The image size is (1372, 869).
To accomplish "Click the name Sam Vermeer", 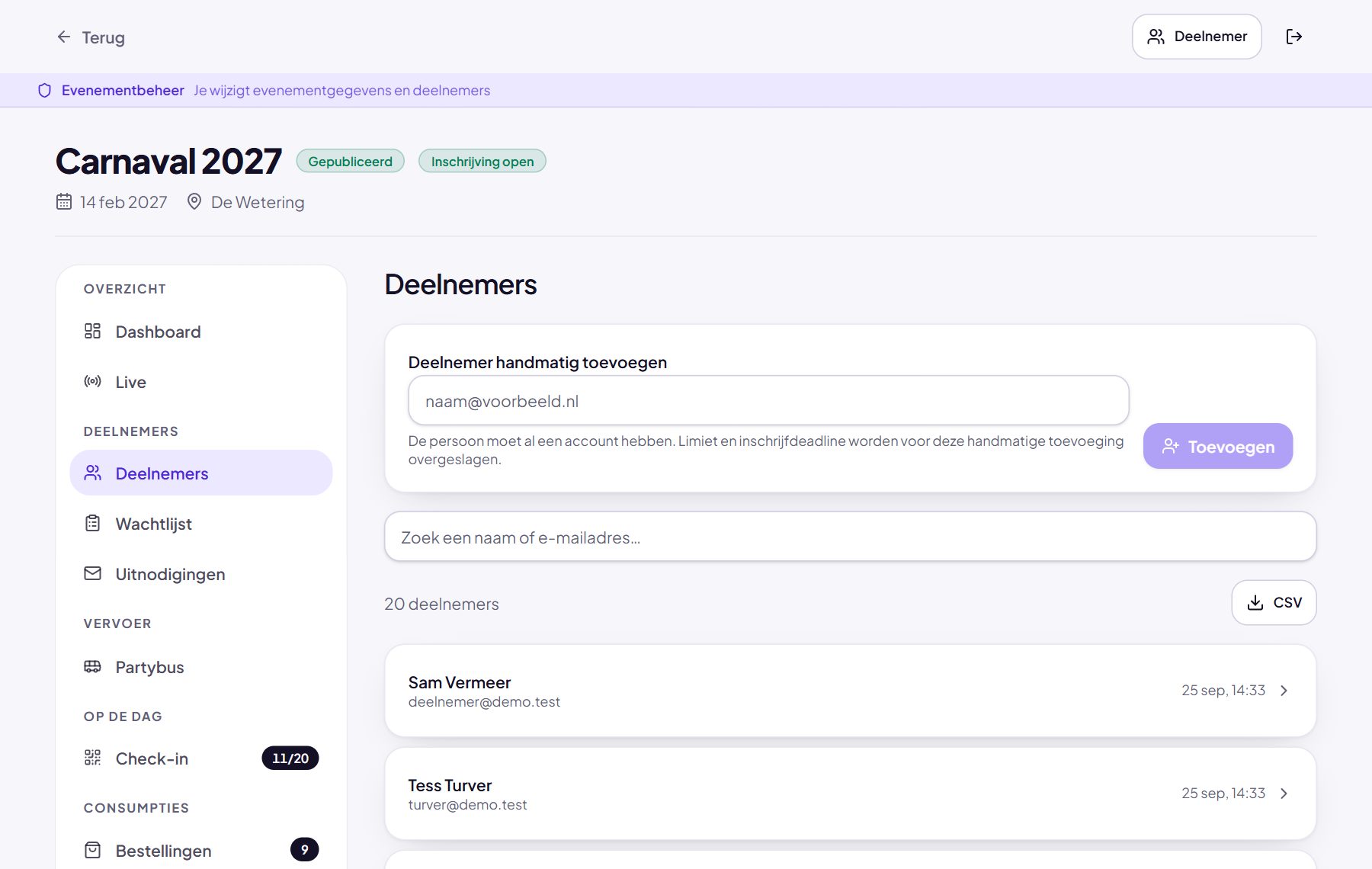I will pyautogui.click(x=460, y=682).
